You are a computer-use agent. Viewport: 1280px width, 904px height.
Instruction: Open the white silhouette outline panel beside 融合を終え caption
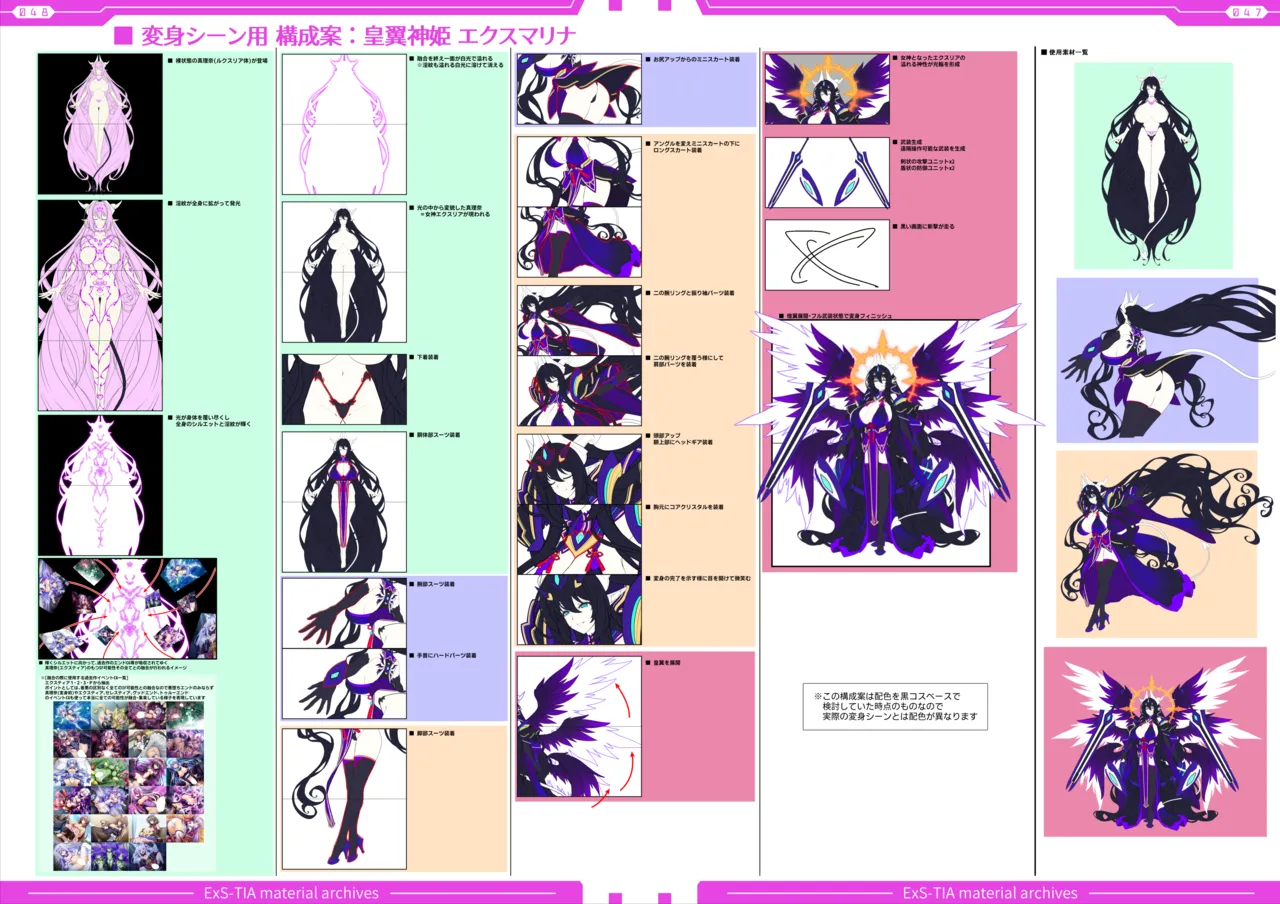coord(344,124)
